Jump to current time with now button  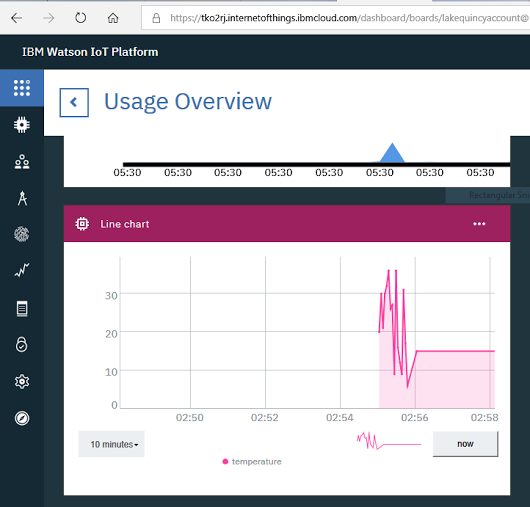465,444
